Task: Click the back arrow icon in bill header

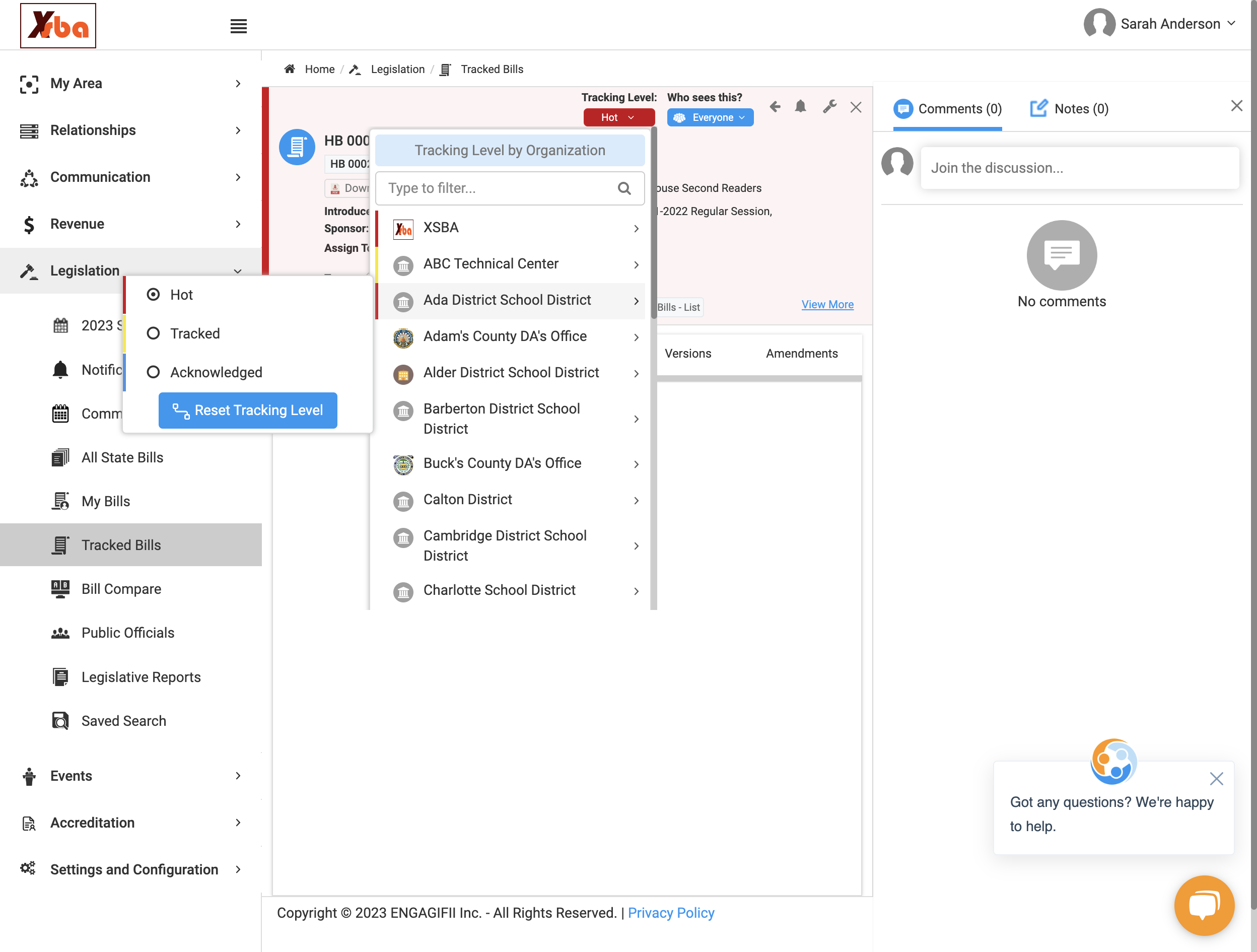Action: (775, 107)
